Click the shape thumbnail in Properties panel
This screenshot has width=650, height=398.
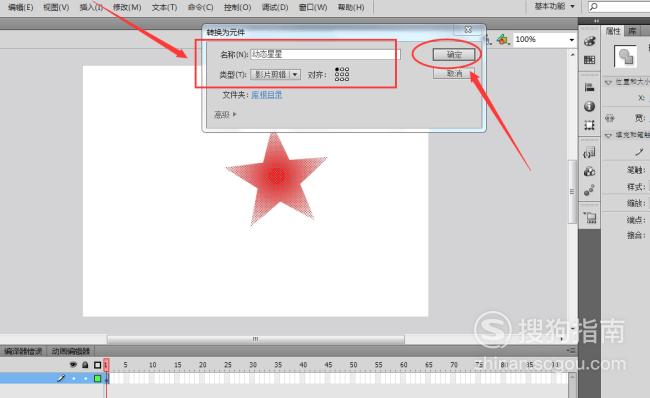625,56
